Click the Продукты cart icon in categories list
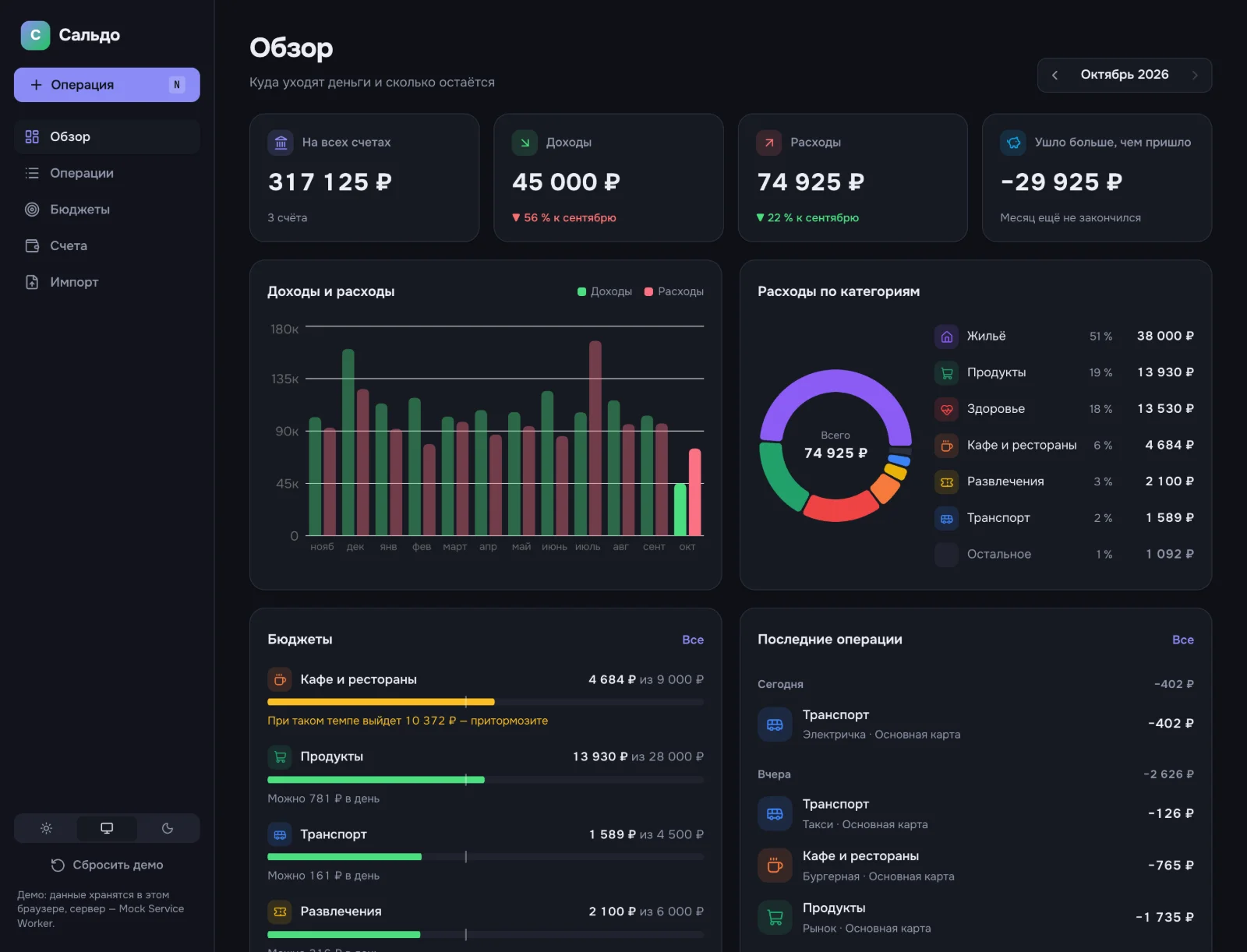 pos(947,373)
